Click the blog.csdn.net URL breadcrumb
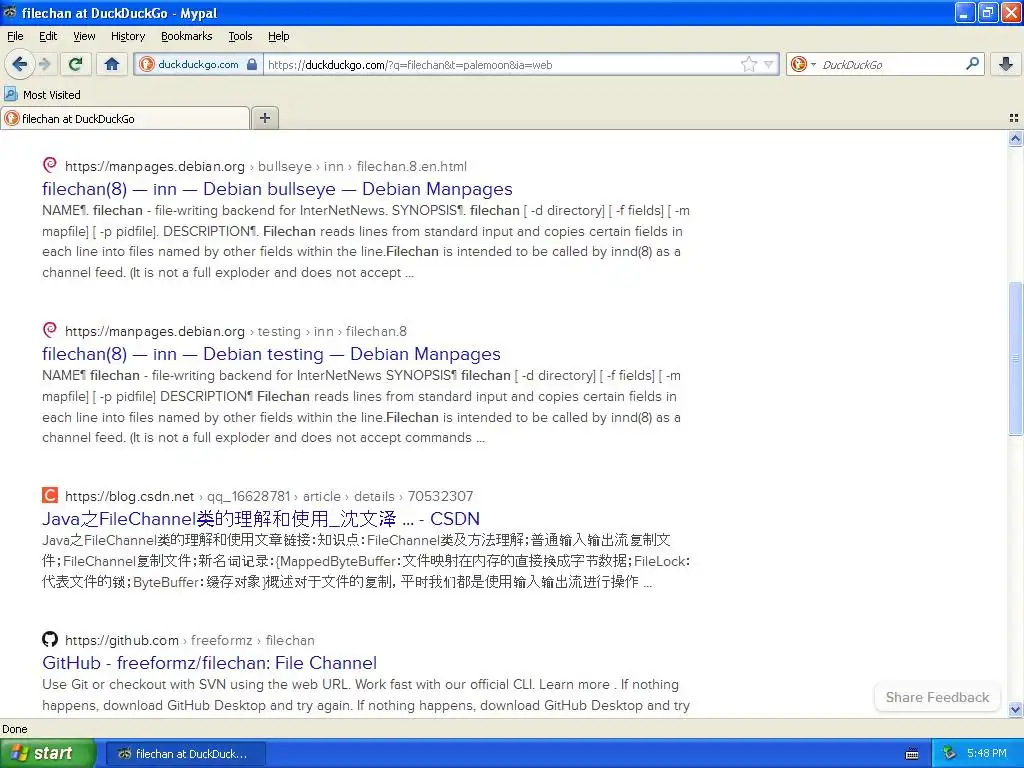The image size is (1024, 768). [269, 496]
